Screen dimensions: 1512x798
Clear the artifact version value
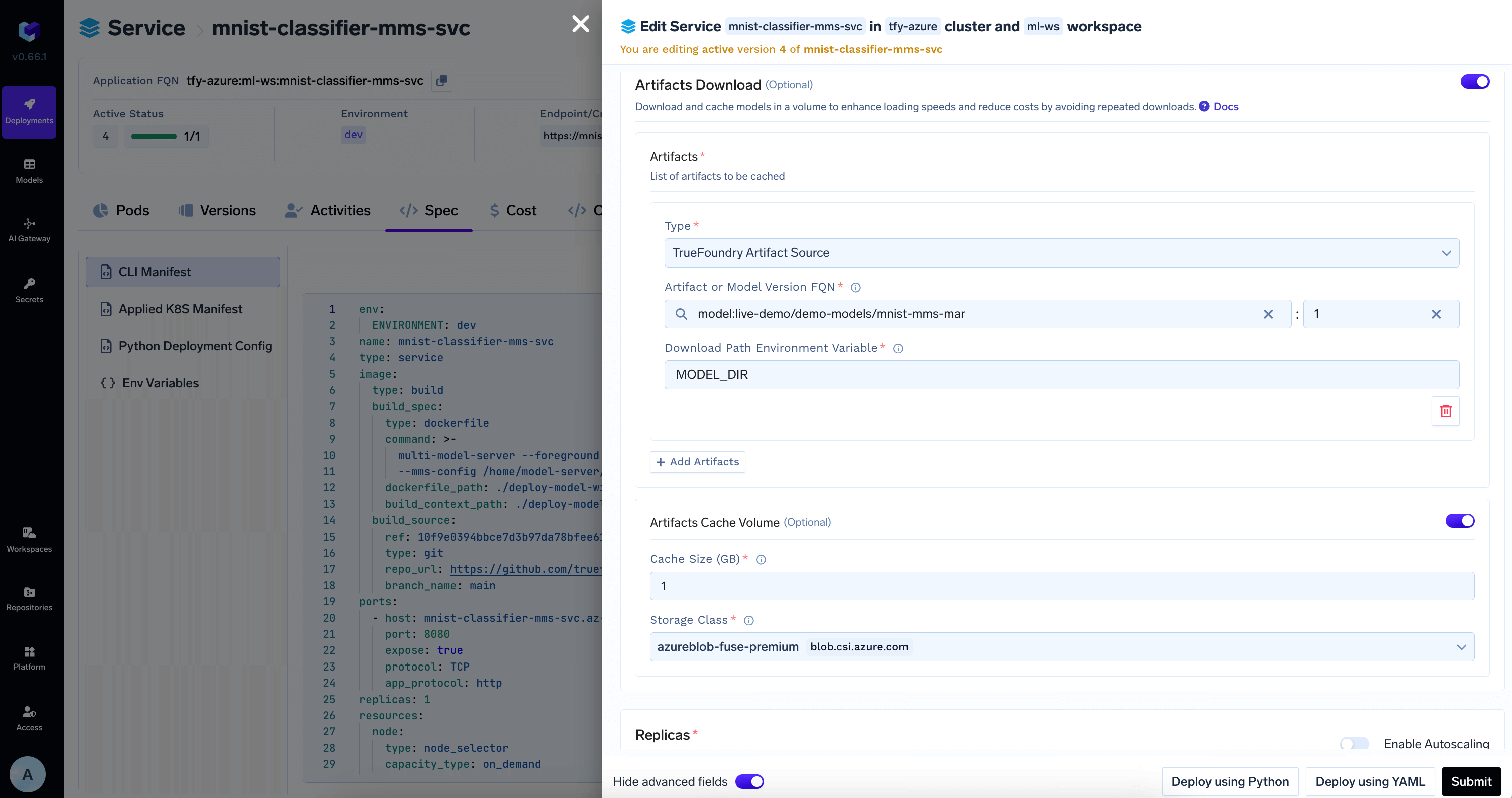[1436, 314]
